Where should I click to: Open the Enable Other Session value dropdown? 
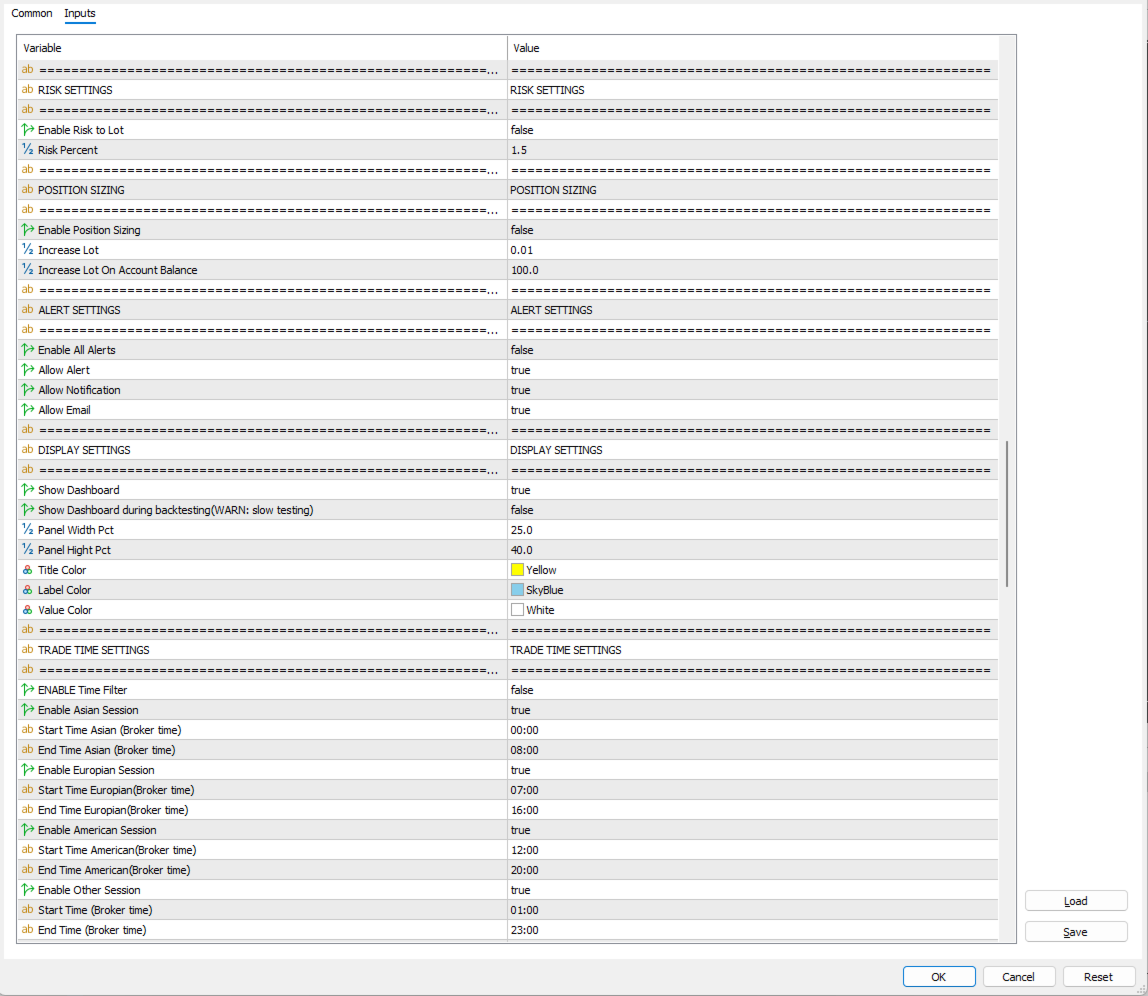coord(753,890)
